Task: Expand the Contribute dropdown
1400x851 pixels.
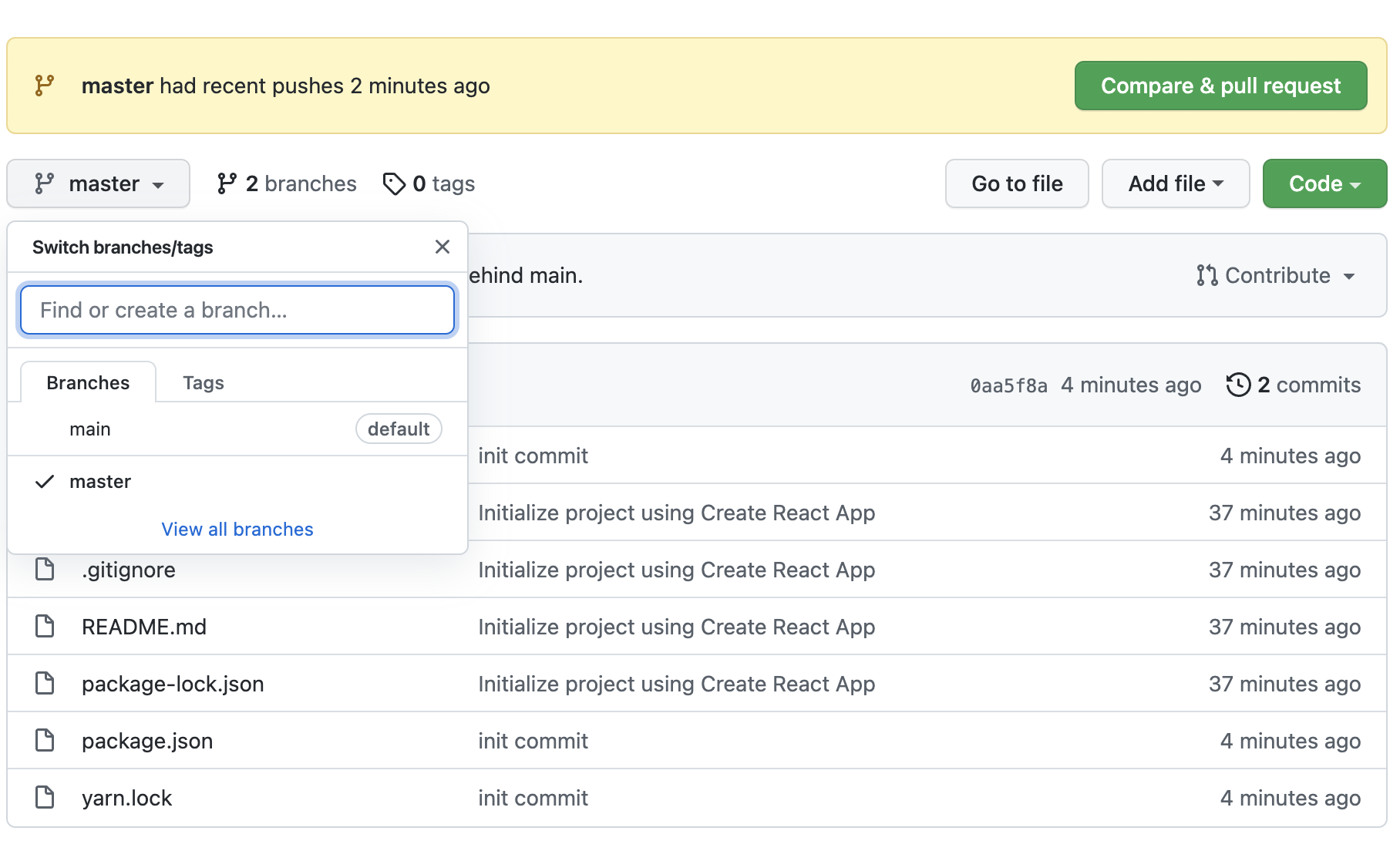Action: point(1276,275)
